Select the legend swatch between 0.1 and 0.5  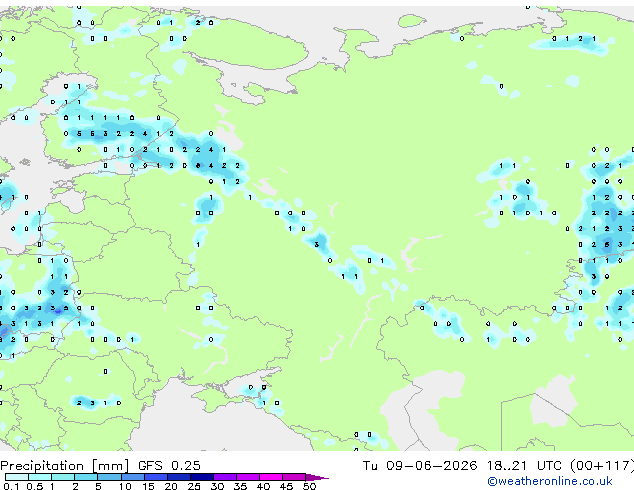(17, 477)
